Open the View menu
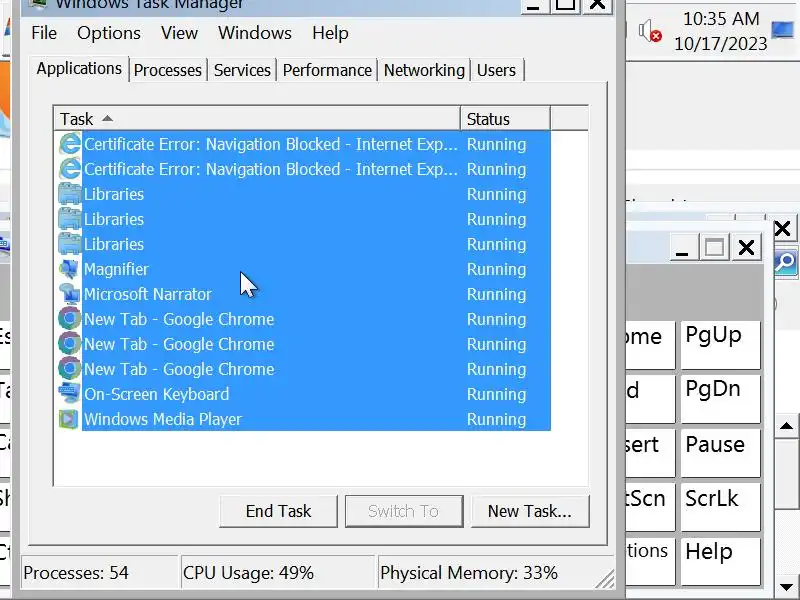The width and height of the screenshot is (800, 600). pos(179,33)
